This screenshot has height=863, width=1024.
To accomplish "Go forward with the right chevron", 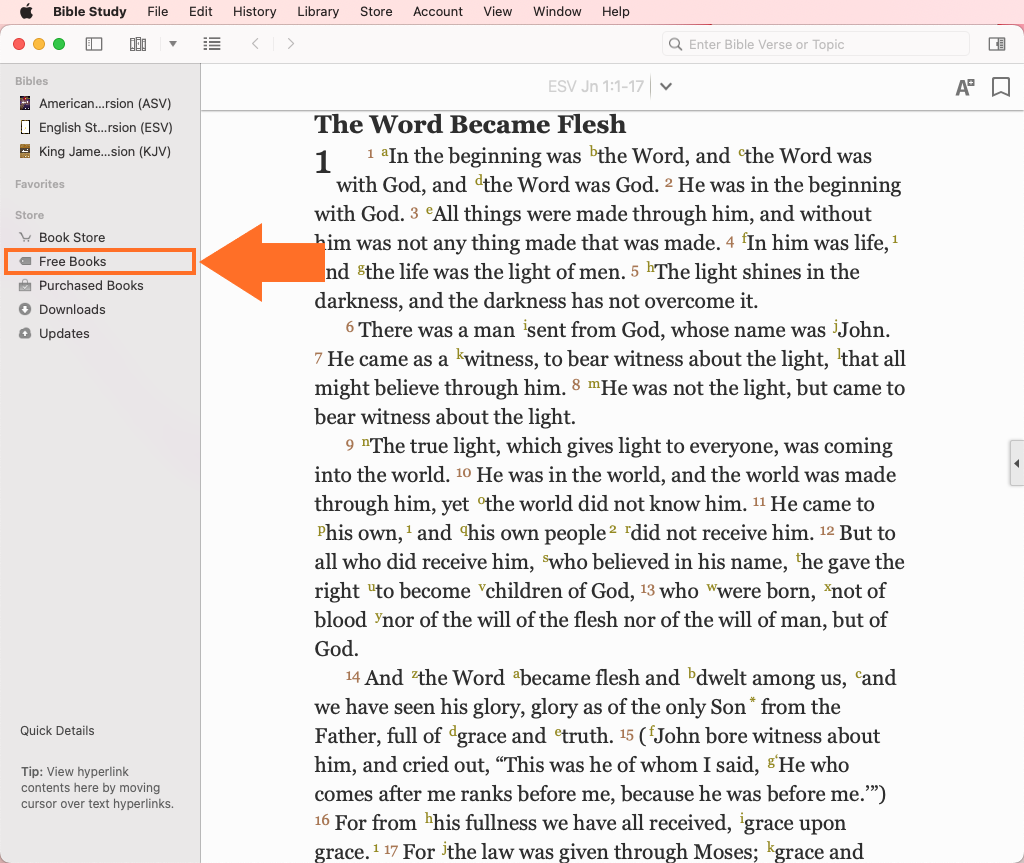I will (x=291, y=44).
